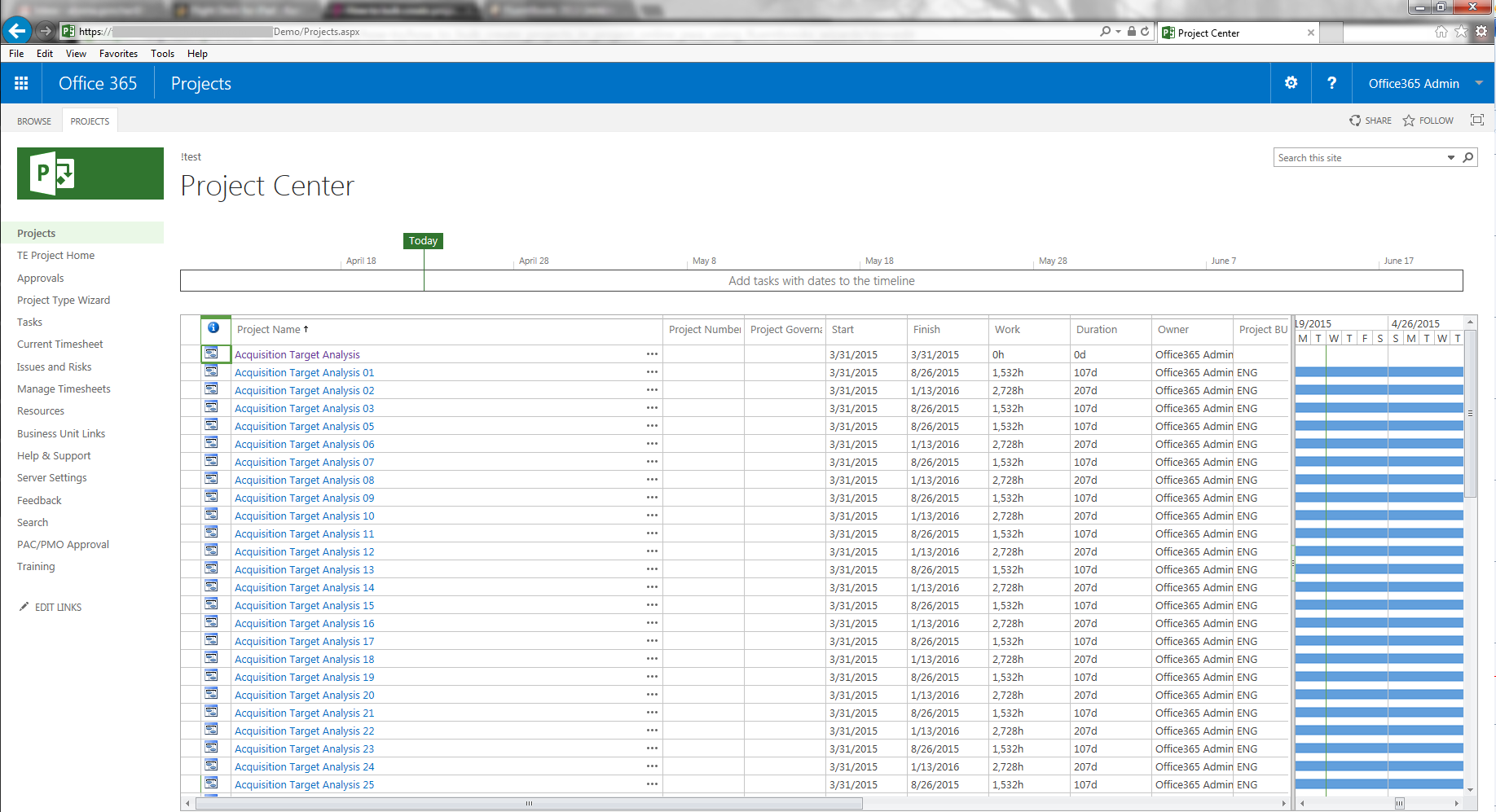Click address bar lock security icon
The height and width of the screenshot is (812, 1496).
1132,32
